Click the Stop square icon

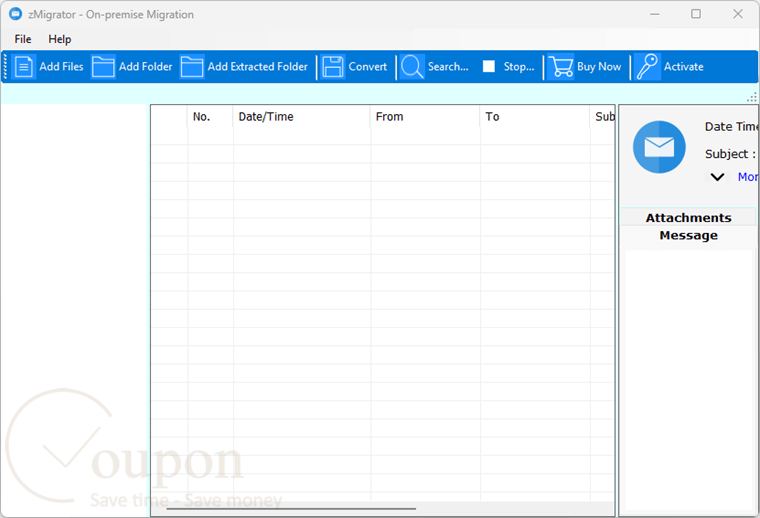(489, 66)
